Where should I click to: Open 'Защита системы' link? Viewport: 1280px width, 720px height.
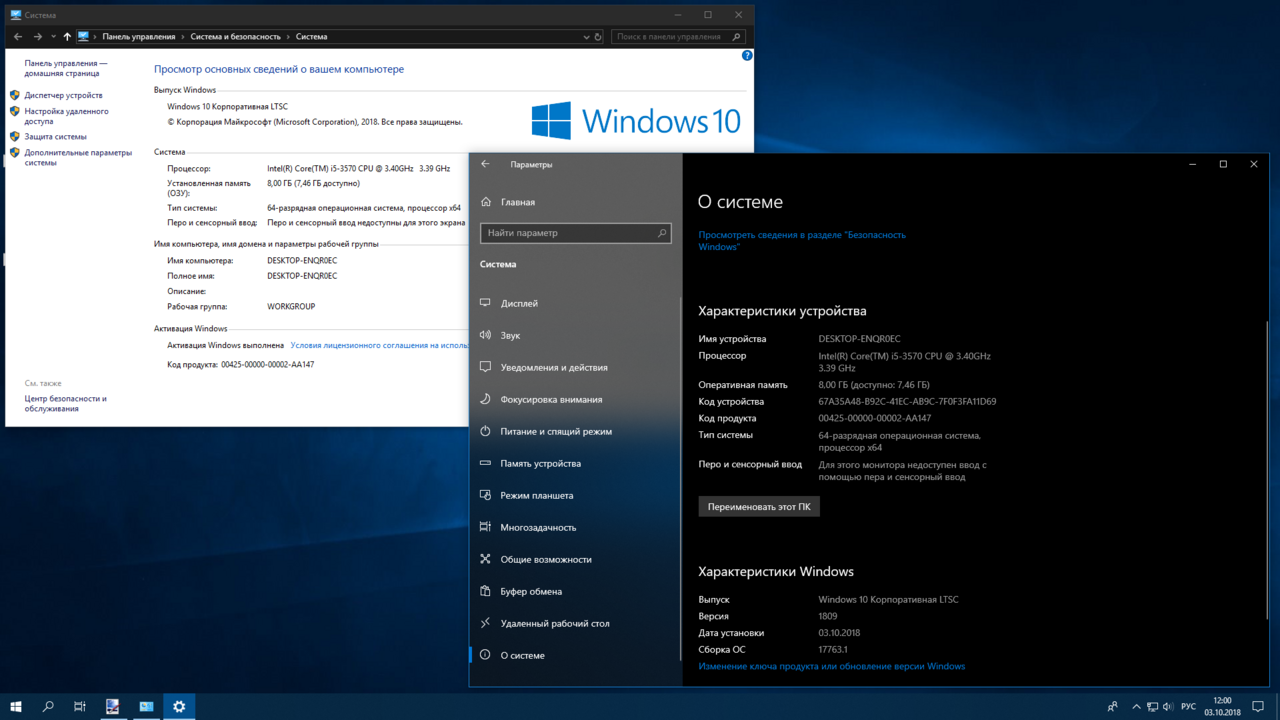56,136
